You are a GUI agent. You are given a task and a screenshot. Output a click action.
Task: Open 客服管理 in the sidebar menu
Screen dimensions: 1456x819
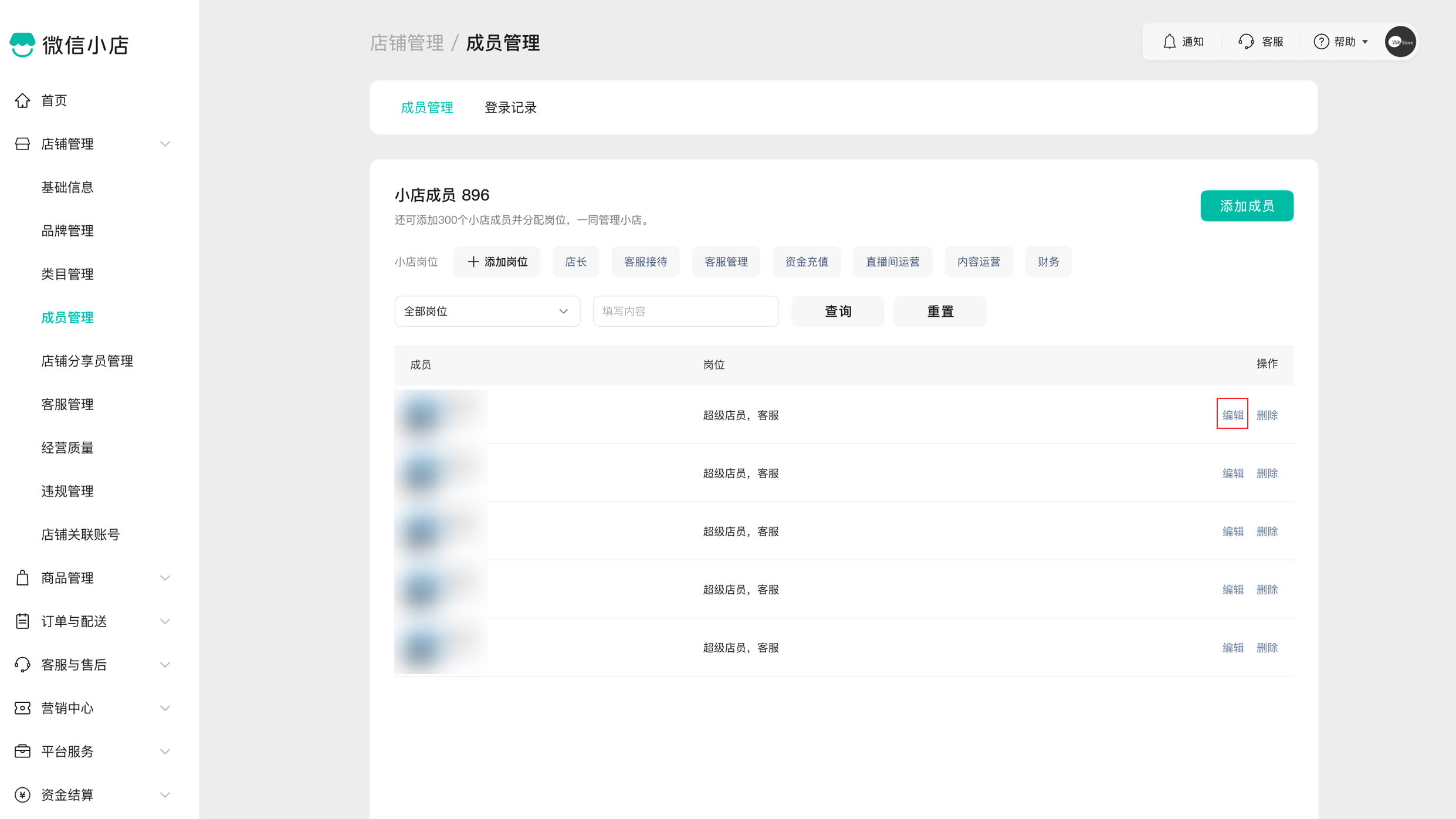pyautogui.click(x=67, y=404)
